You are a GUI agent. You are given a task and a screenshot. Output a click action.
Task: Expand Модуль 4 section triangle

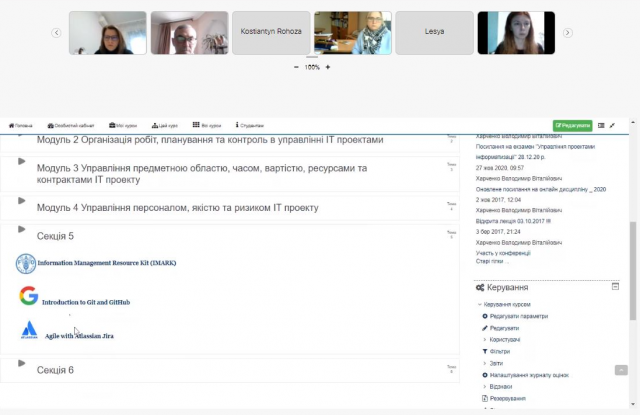[x=22, y=201]
